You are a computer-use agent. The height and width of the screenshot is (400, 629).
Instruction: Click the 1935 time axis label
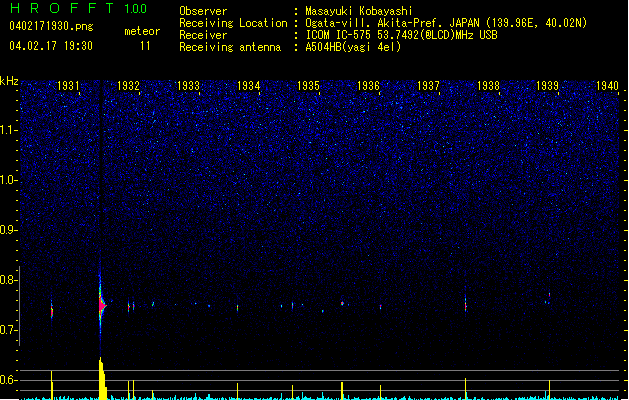click(x=308, y=85)
